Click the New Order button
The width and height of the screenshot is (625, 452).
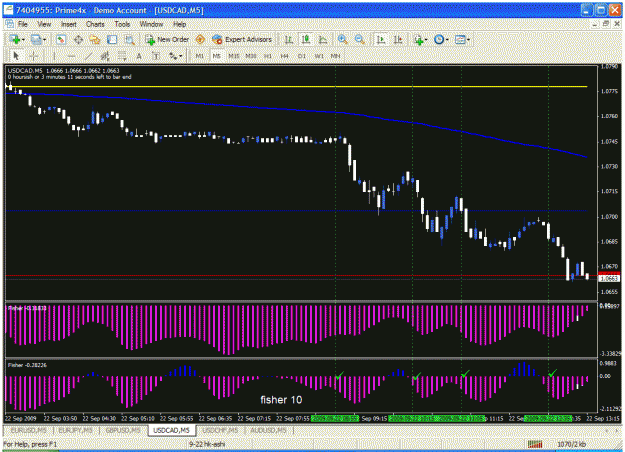coord(167,39)
